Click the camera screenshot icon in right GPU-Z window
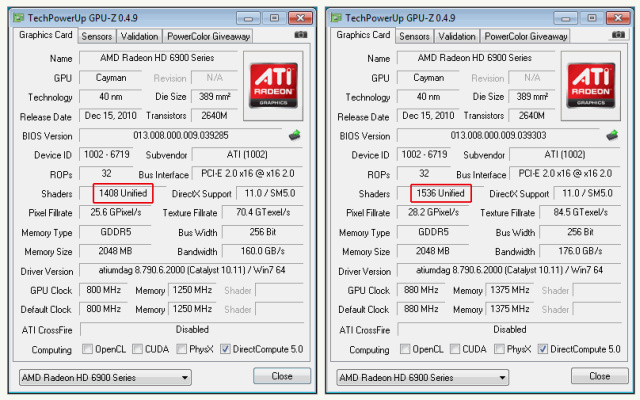Image resolution: width=640 pixels, height=400 pixels. point(618,35)
